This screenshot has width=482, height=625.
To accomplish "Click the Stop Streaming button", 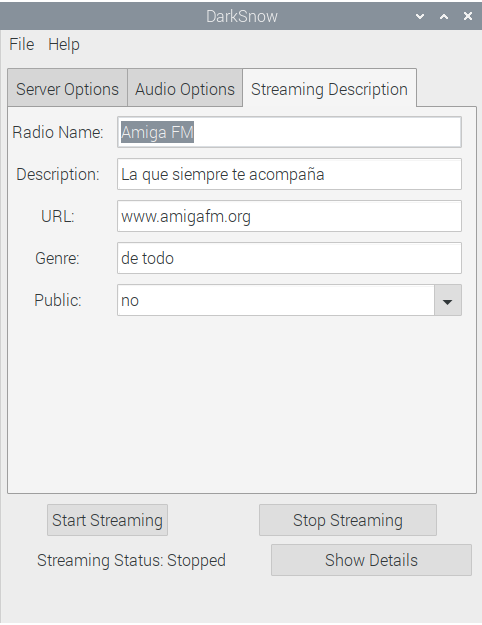I will click(x=348, y=520).
